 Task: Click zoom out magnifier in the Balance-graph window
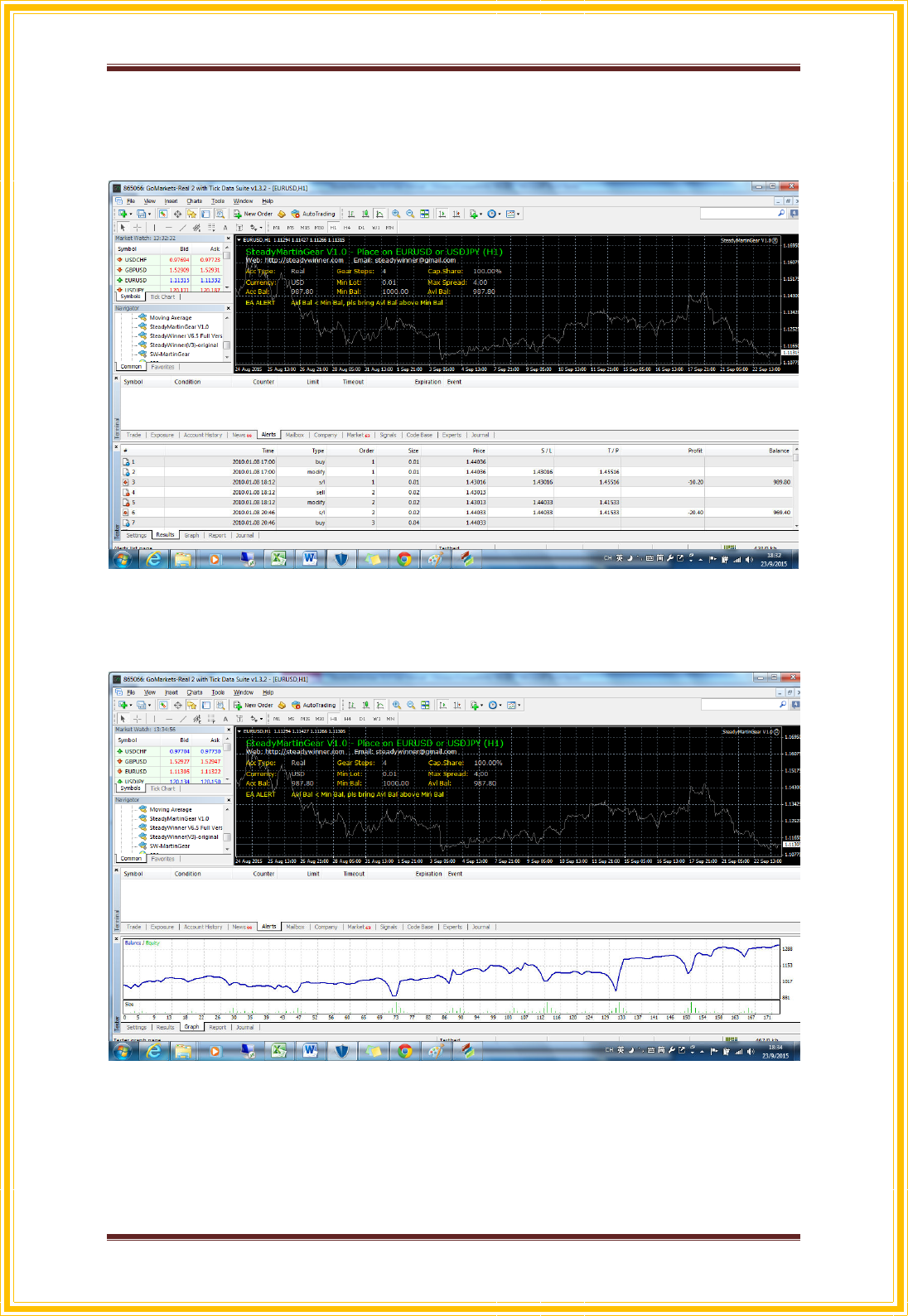point(411,706)
